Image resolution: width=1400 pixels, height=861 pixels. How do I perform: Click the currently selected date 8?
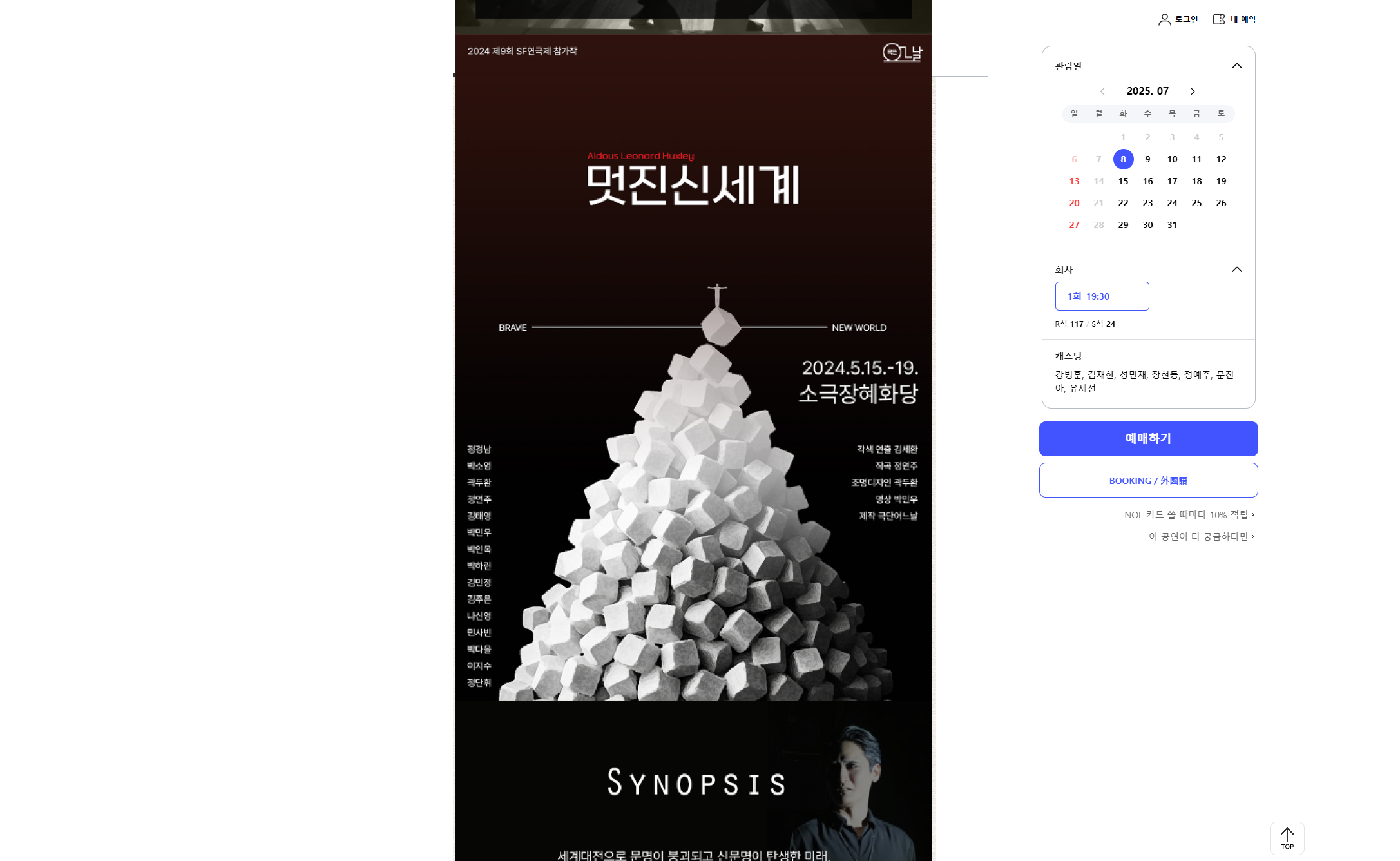click(x=1123, y=159)
